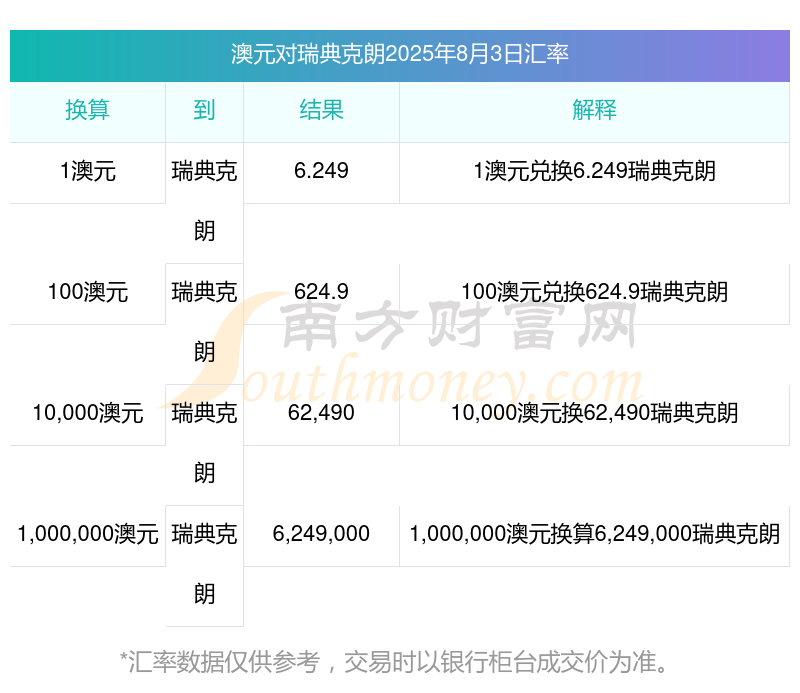Click the 10,000澳元 cell
This screenshot has width=800, height=693.
pos(87,413)
